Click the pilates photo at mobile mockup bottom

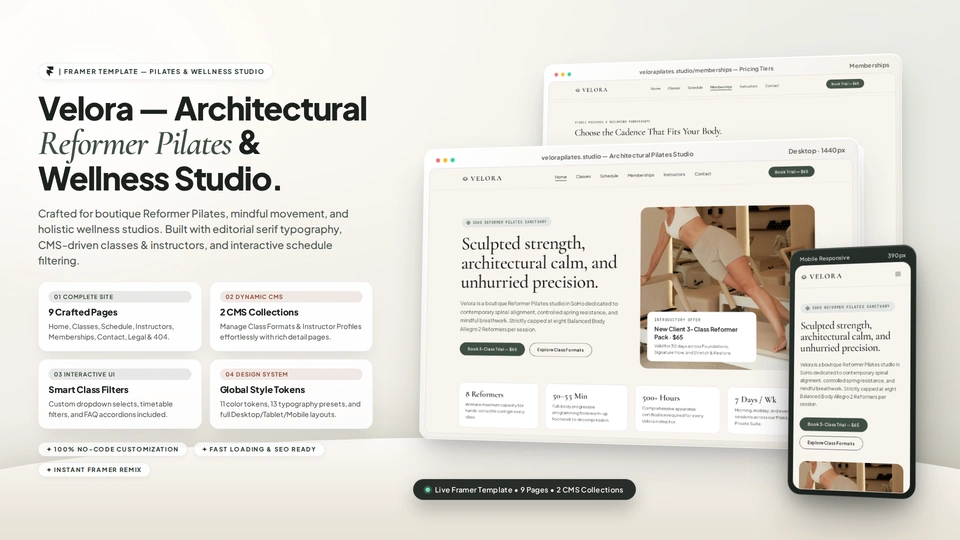pyautogui.click(x=851, y=476)
